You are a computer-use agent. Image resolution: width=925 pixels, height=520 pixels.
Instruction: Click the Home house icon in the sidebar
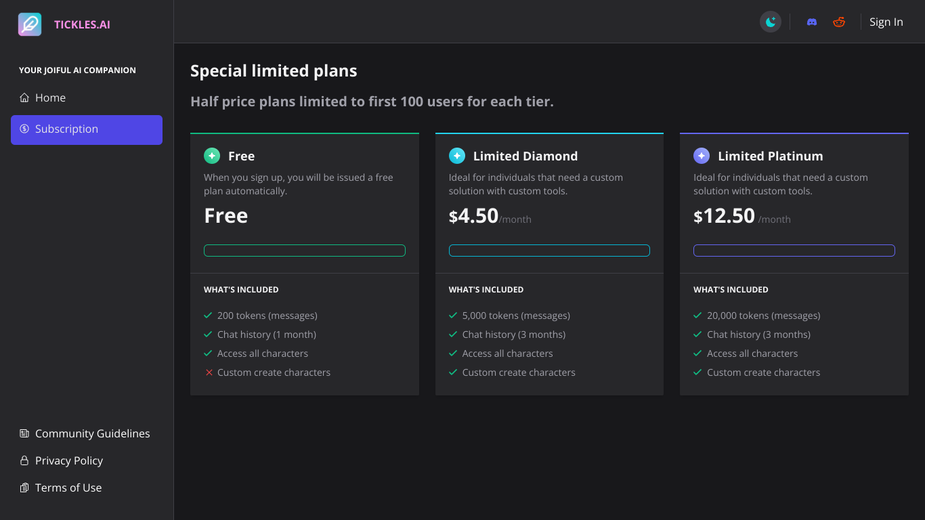24,97
